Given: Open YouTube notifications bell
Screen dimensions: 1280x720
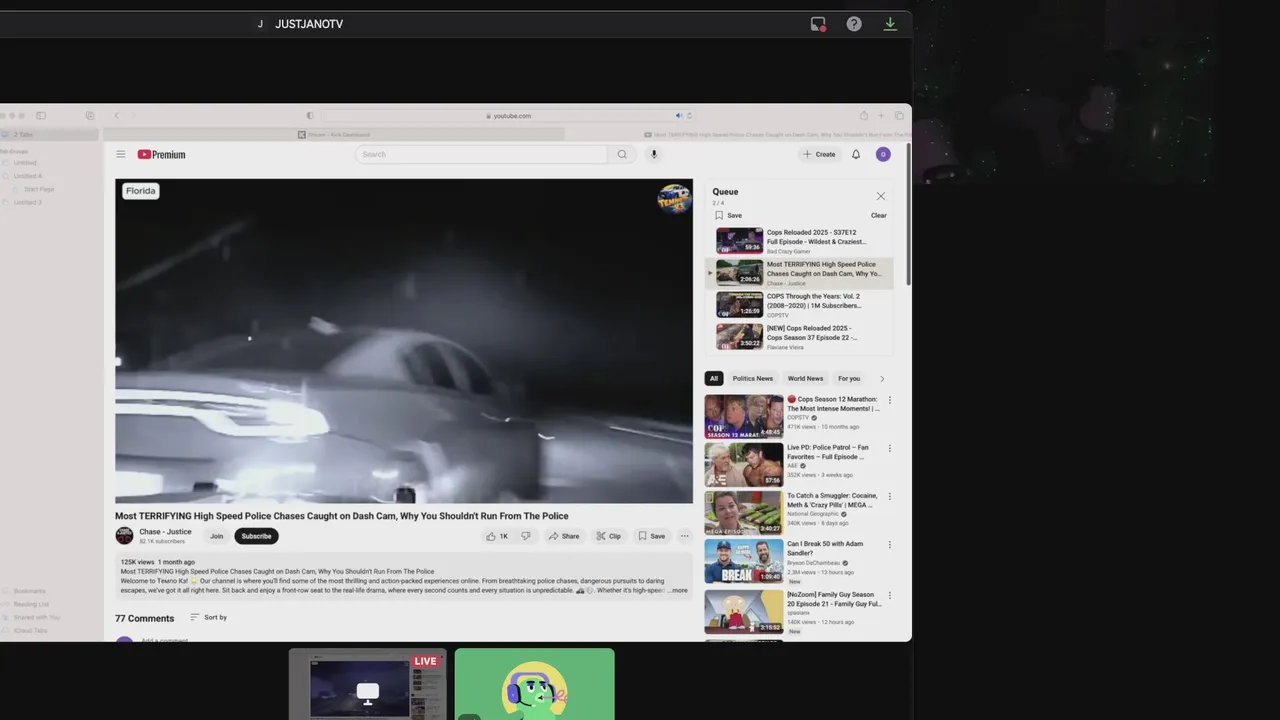Looking at the screenshot, I should pyautogui.click(x=856, y=154).
